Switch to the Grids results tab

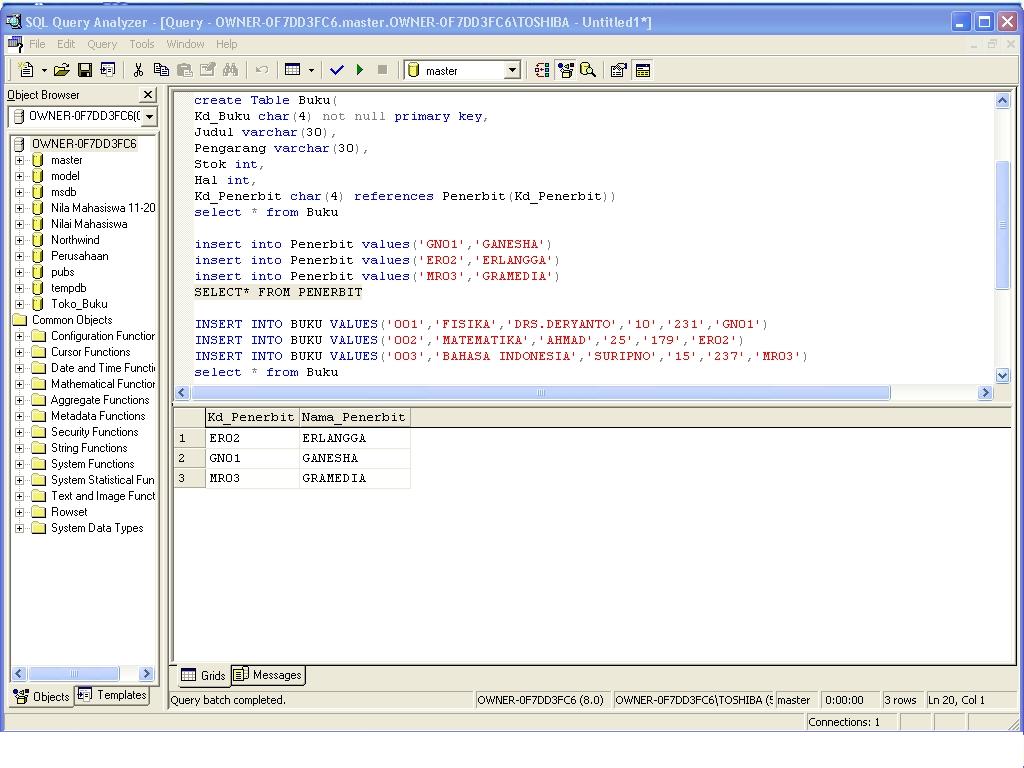203,675
